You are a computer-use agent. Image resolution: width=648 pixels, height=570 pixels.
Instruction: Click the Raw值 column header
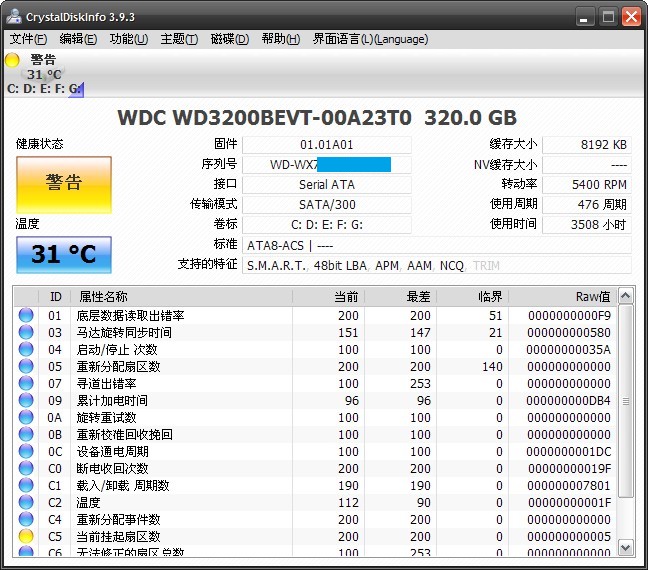(562, 297)
